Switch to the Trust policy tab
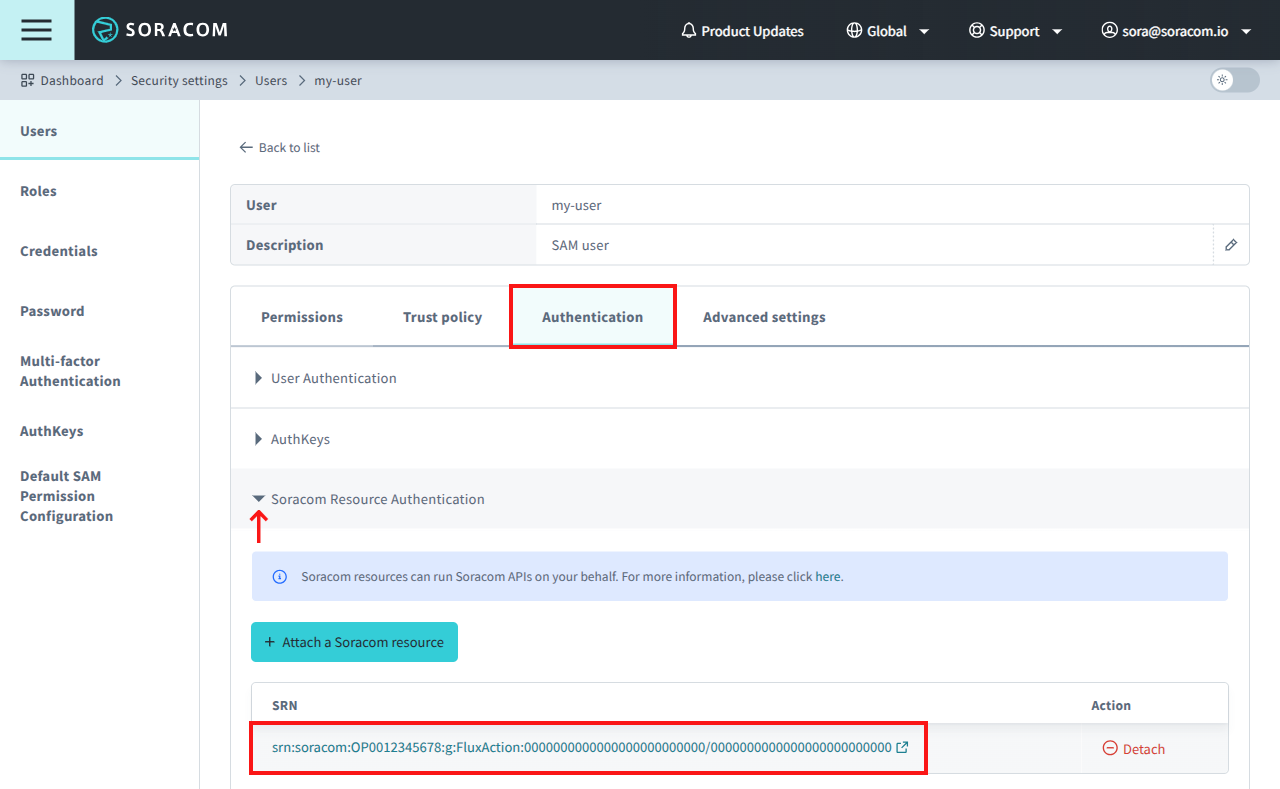The width and height of the screenshot is (1280, 789). [x=442, y=316]
